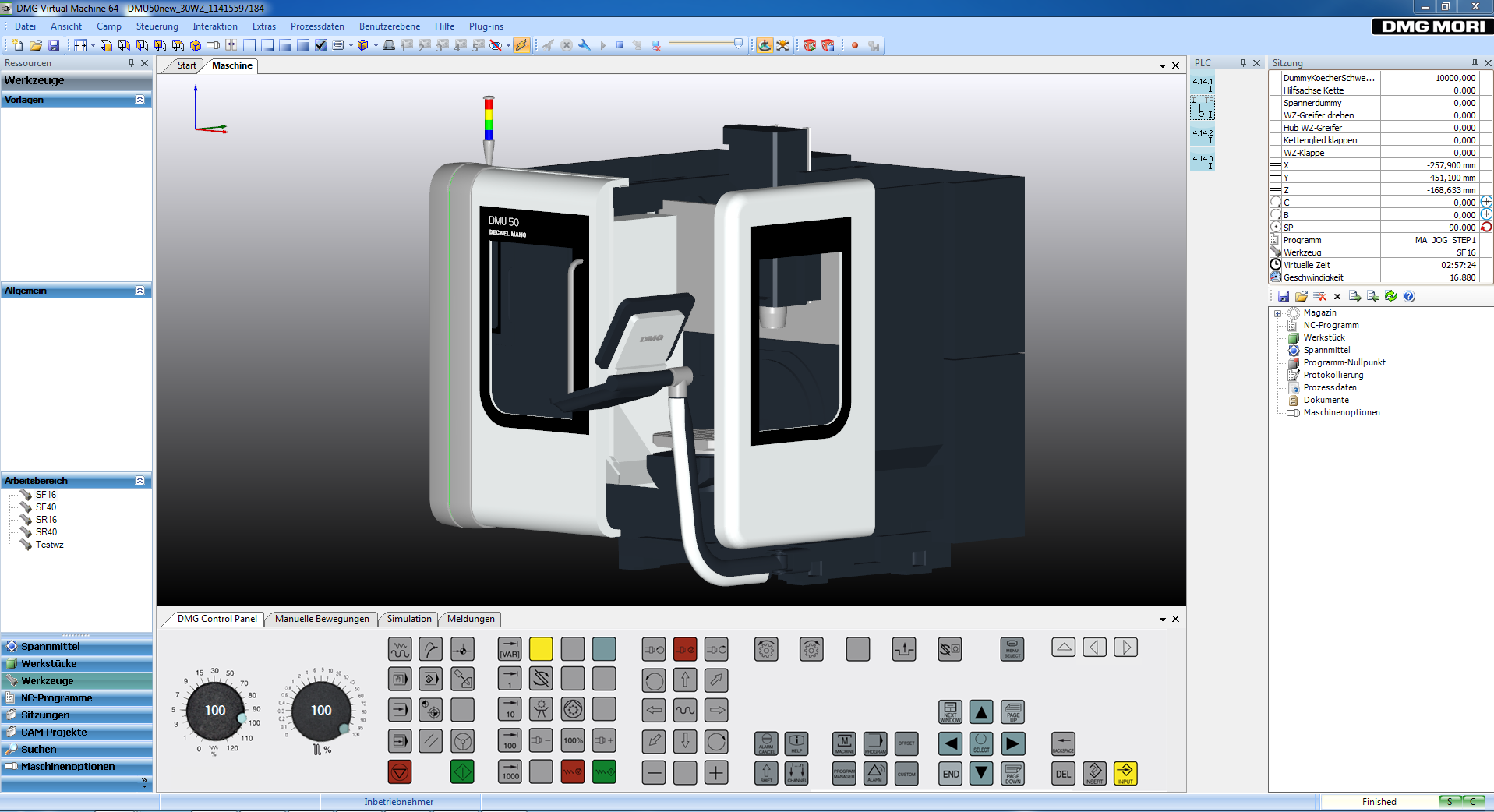The height and width of the screenshot is (812, 1494).
Task: Collapse the Arbeitsbereich section
Action: coord(140,481)
